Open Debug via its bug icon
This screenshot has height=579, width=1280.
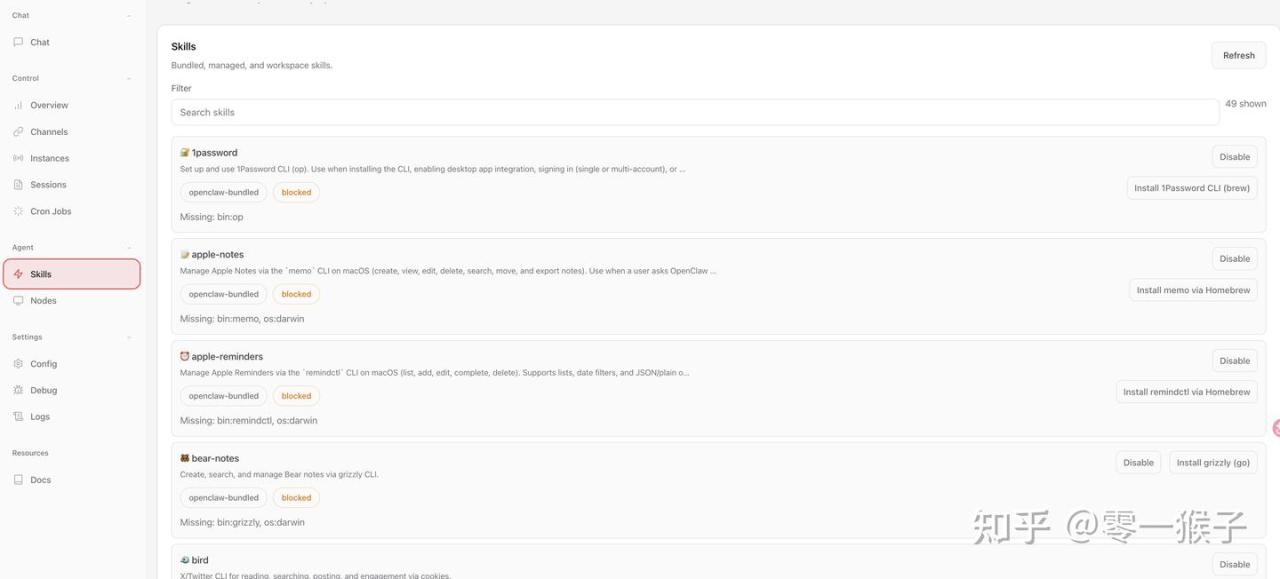click(18, 390)
